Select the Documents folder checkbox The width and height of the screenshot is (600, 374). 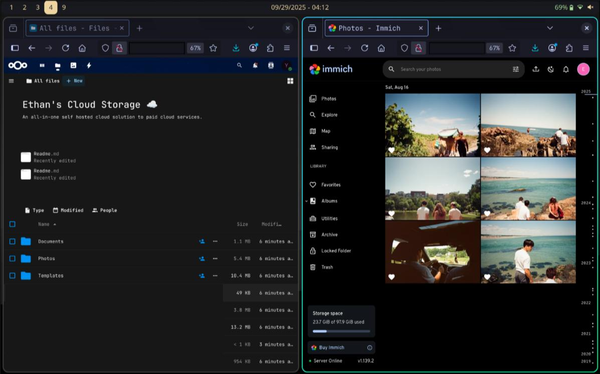point(12,242)
